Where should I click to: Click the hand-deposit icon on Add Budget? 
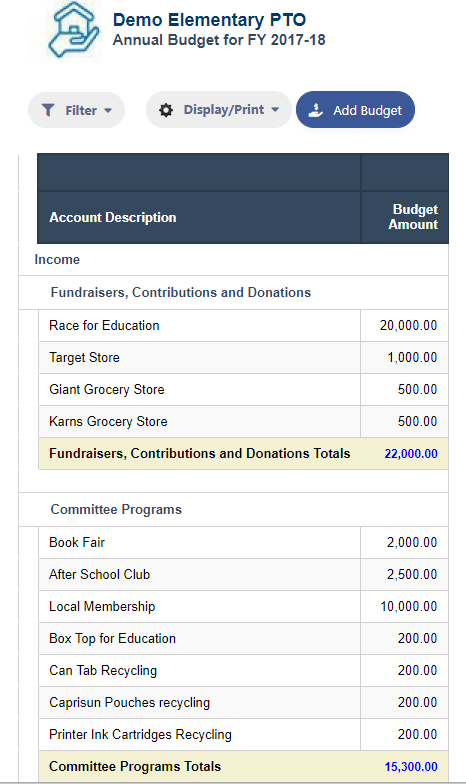316,110
